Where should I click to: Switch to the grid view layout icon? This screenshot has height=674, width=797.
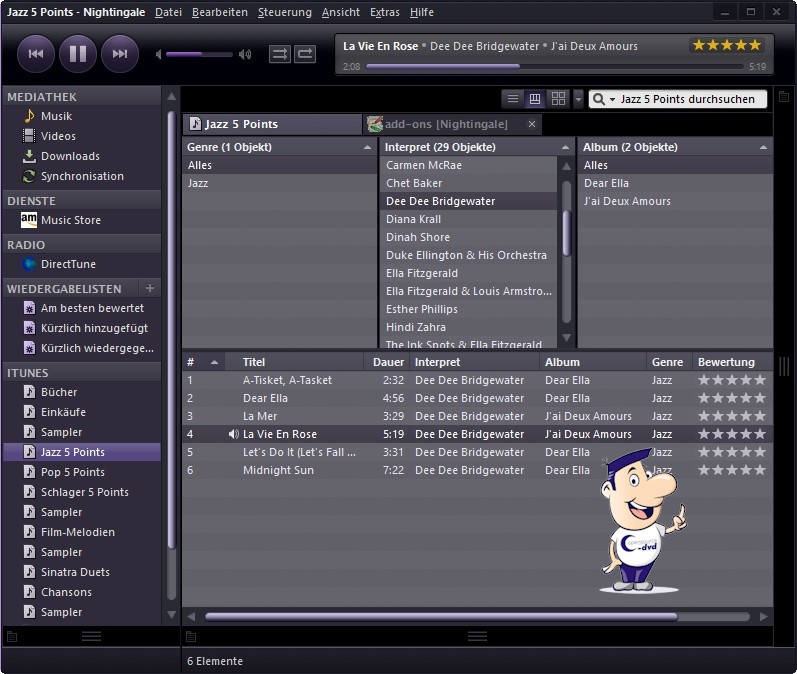pyautogui.click(x=558, y=99)
